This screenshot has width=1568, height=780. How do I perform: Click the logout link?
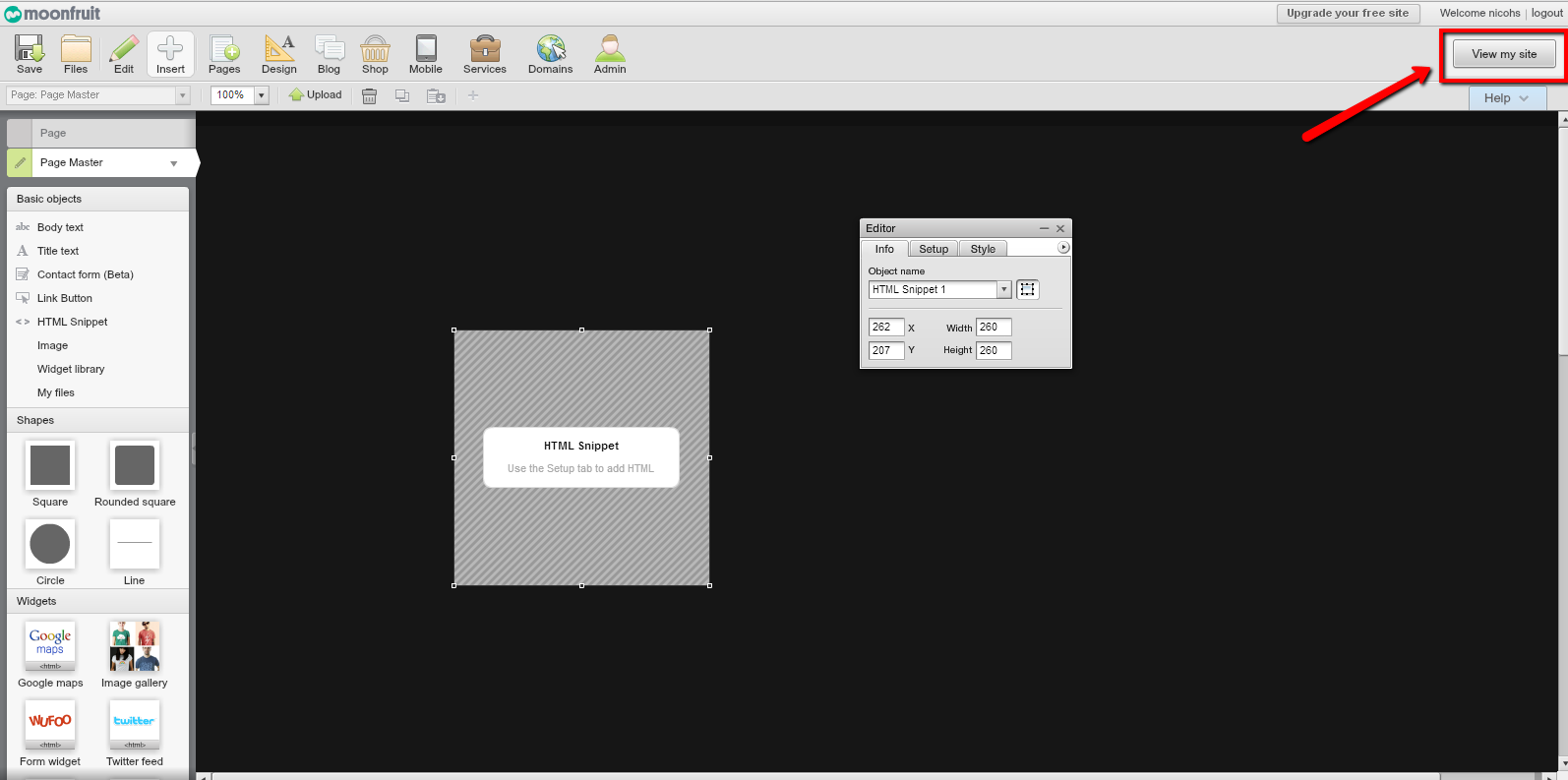click(x=1546, y=14)
